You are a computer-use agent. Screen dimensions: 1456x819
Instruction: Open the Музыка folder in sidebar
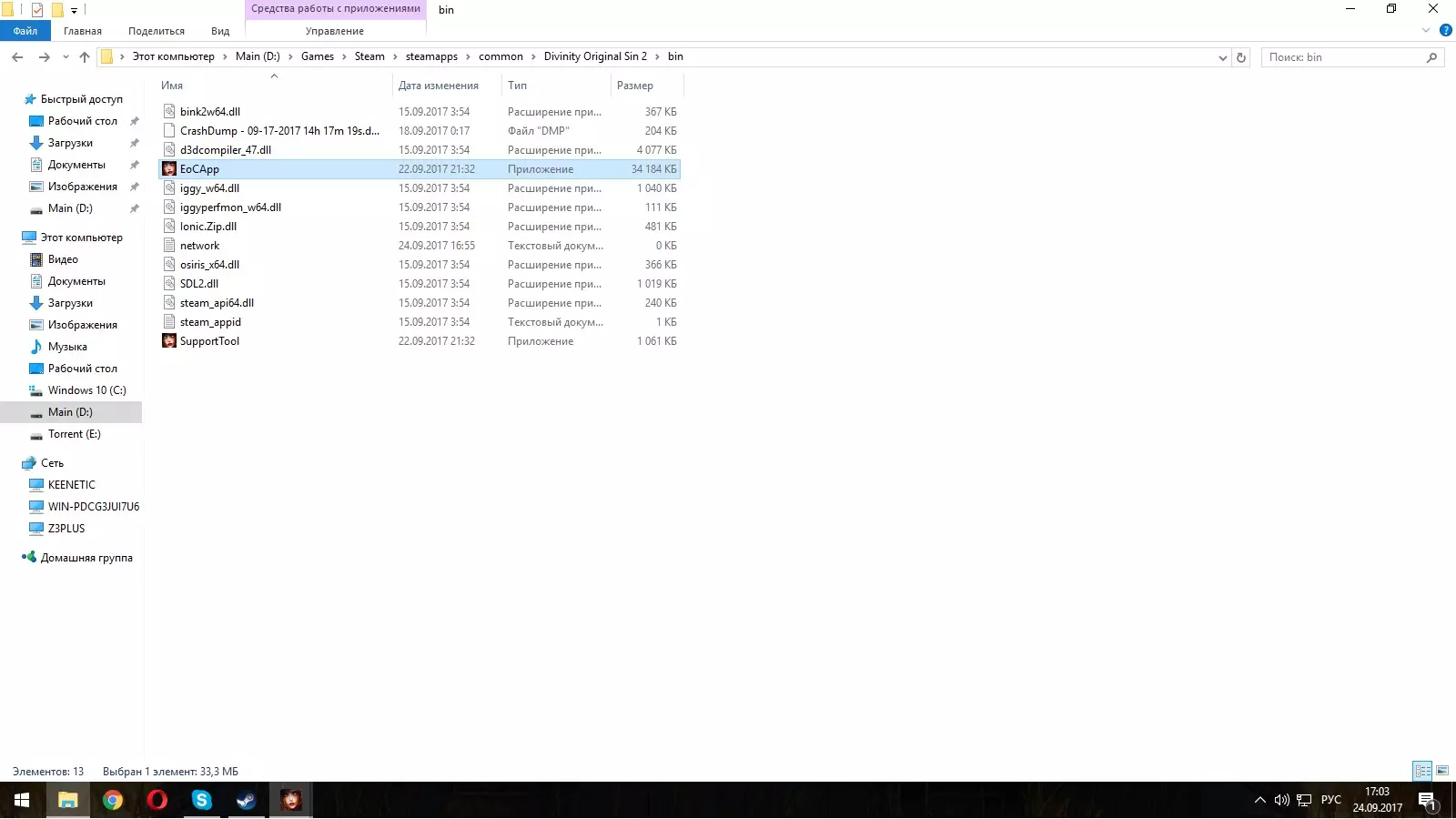67,347
